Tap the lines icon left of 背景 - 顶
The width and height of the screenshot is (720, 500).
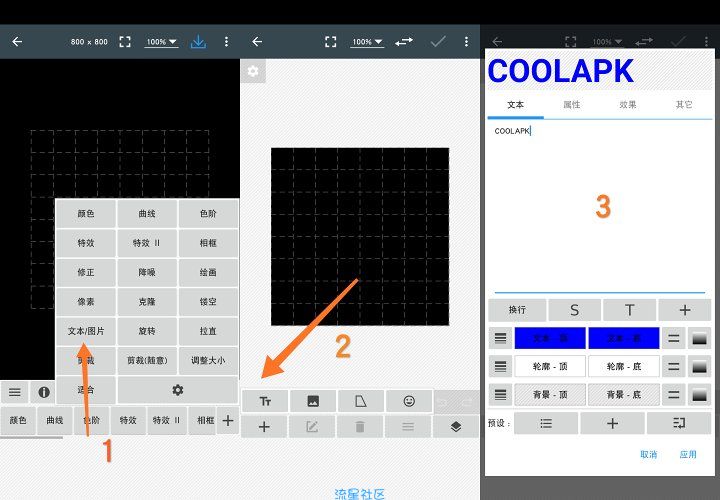(x=500, y=394)
